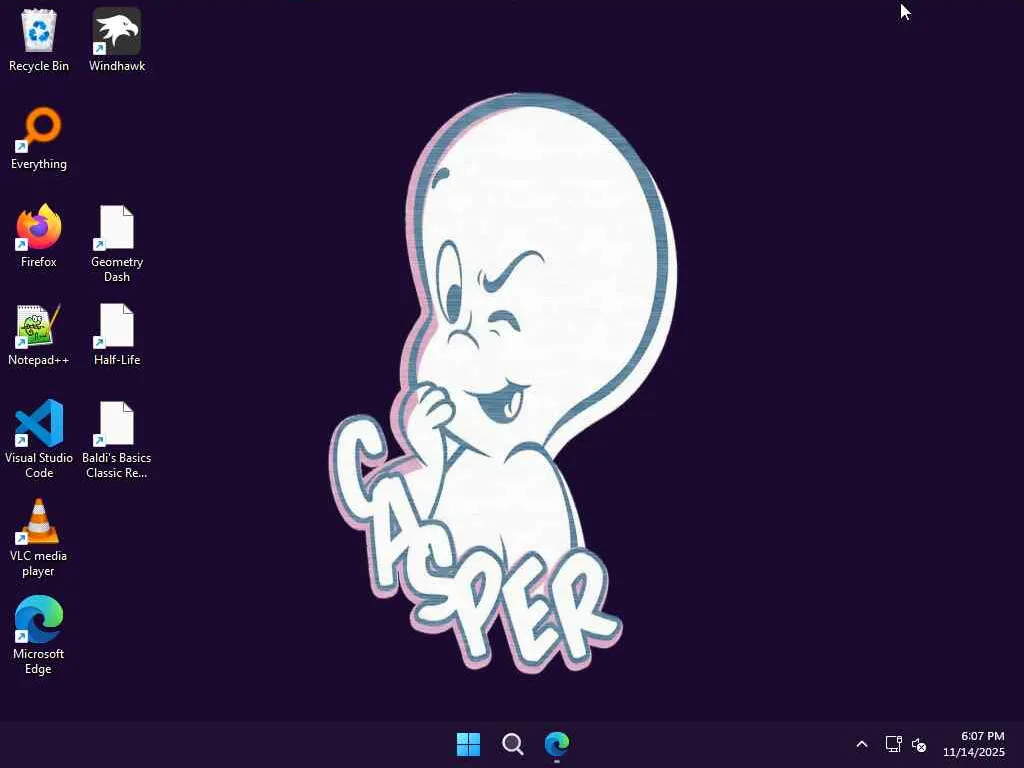
Task: Click the "Recycle Bin" label text
Action: coord(39,66)
